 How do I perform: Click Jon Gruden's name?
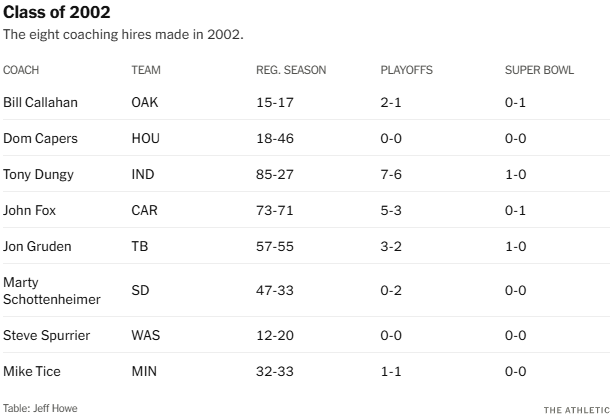tap(37, 246)
